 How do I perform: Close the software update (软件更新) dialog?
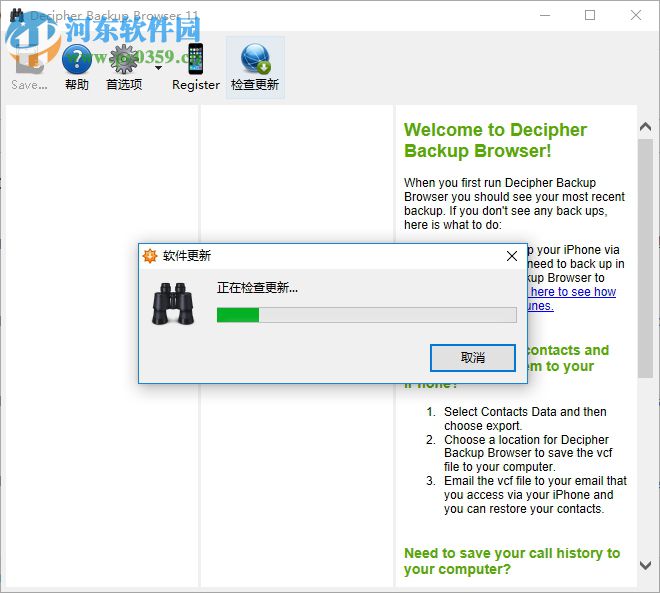point(512,256)
